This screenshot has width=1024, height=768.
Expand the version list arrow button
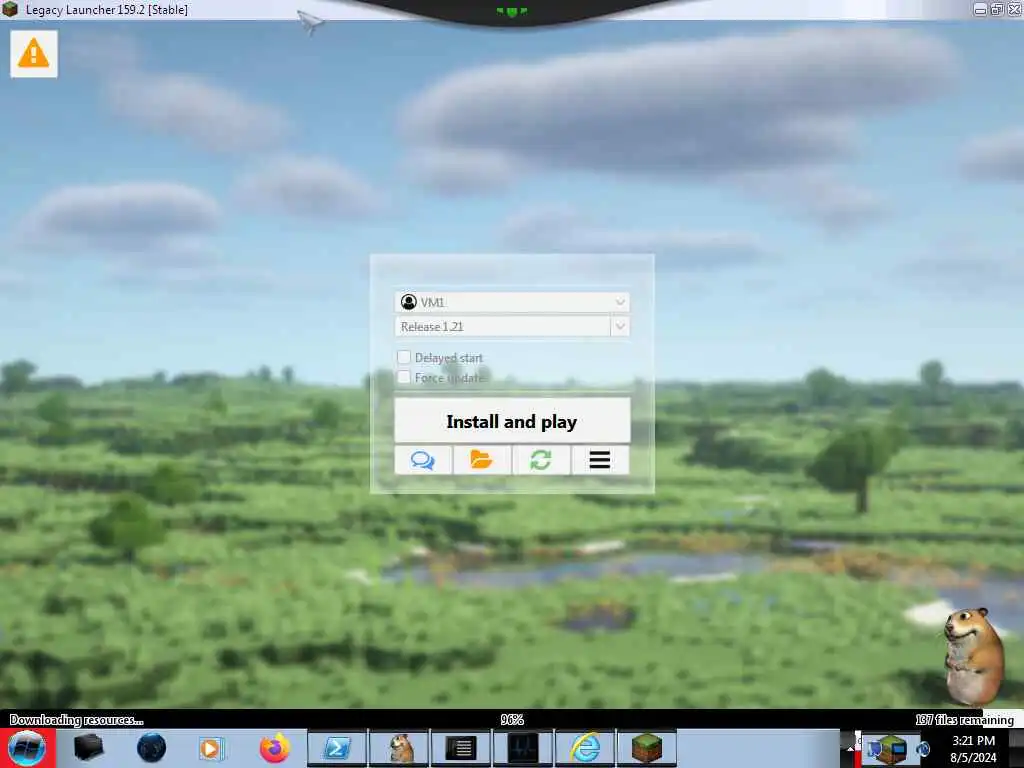[620, 327]
